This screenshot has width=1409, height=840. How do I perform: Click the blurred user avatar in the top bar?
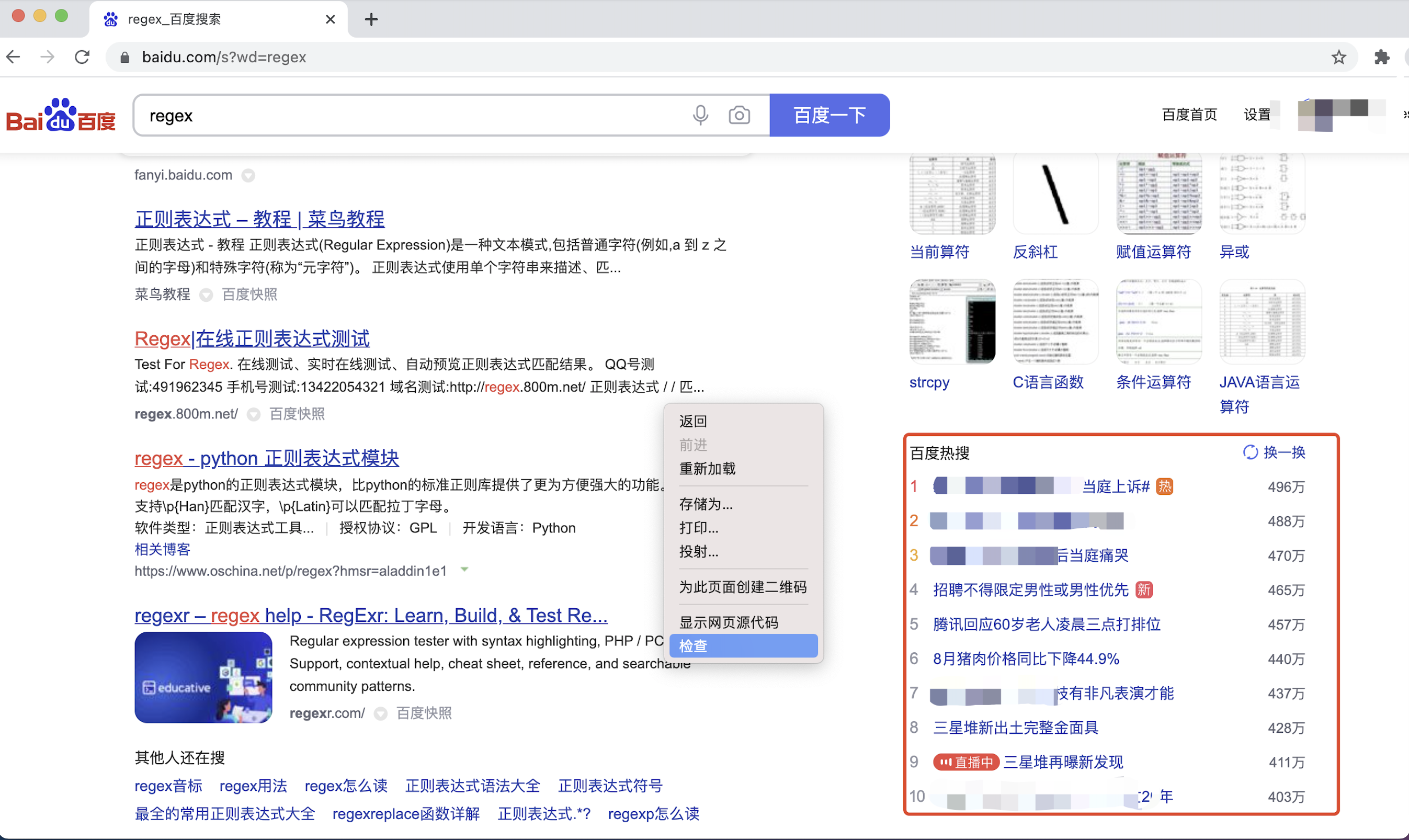1341,115
